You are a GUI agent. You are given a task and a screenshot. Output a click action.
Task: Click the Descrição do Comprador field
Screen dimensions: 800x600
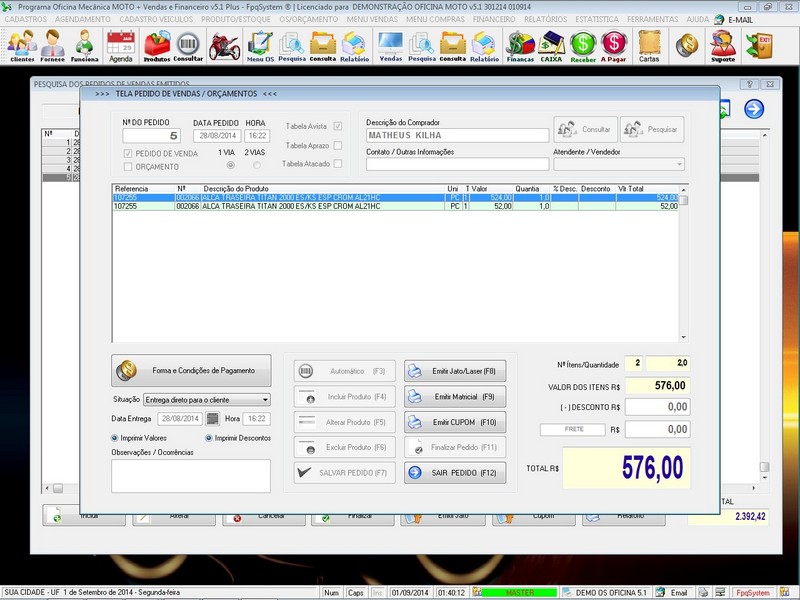point(457,135)
